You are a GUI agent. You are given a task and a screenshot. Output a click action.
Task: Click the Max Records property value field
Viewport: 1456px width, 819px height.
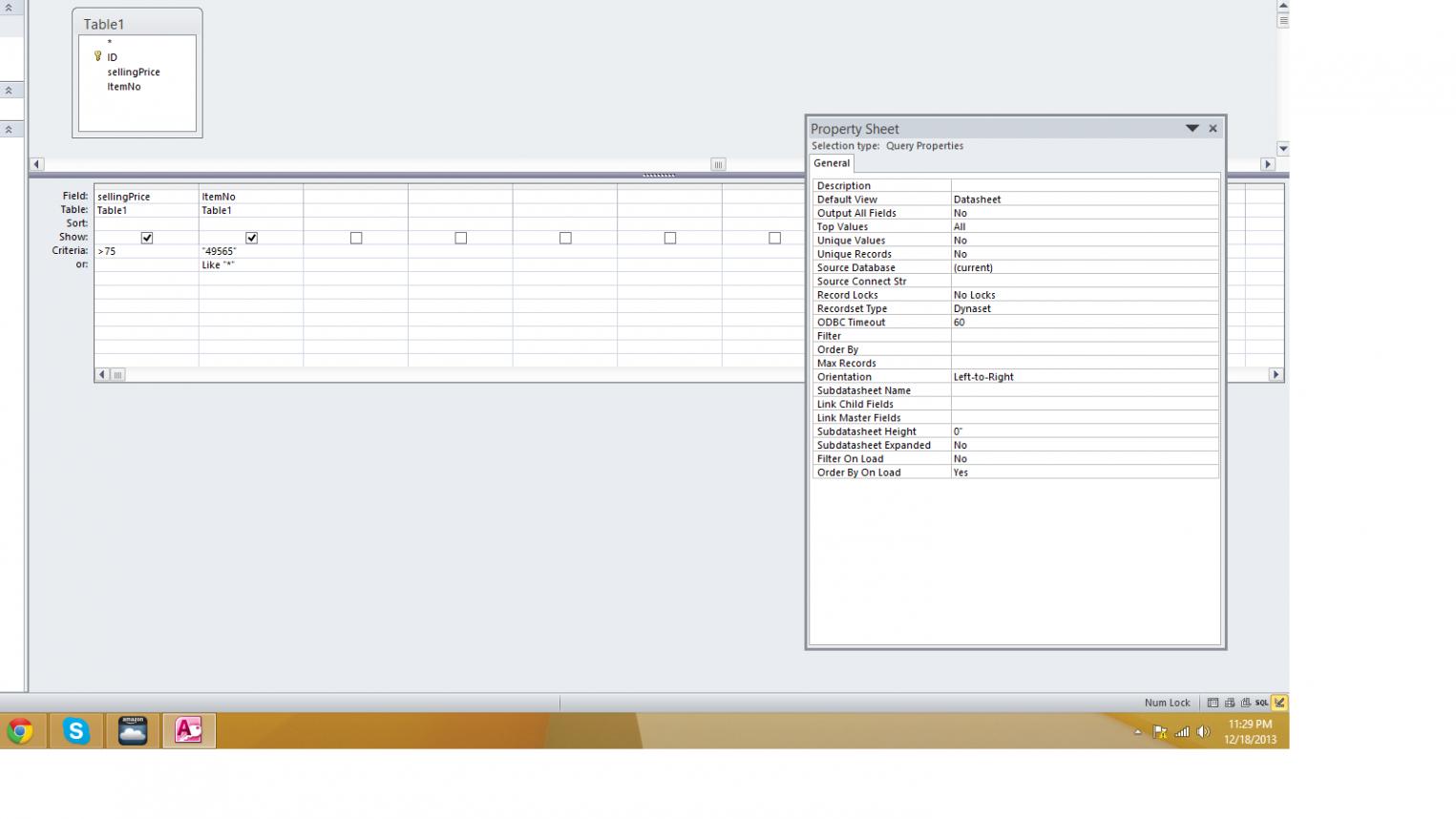tap(1085, 363)
